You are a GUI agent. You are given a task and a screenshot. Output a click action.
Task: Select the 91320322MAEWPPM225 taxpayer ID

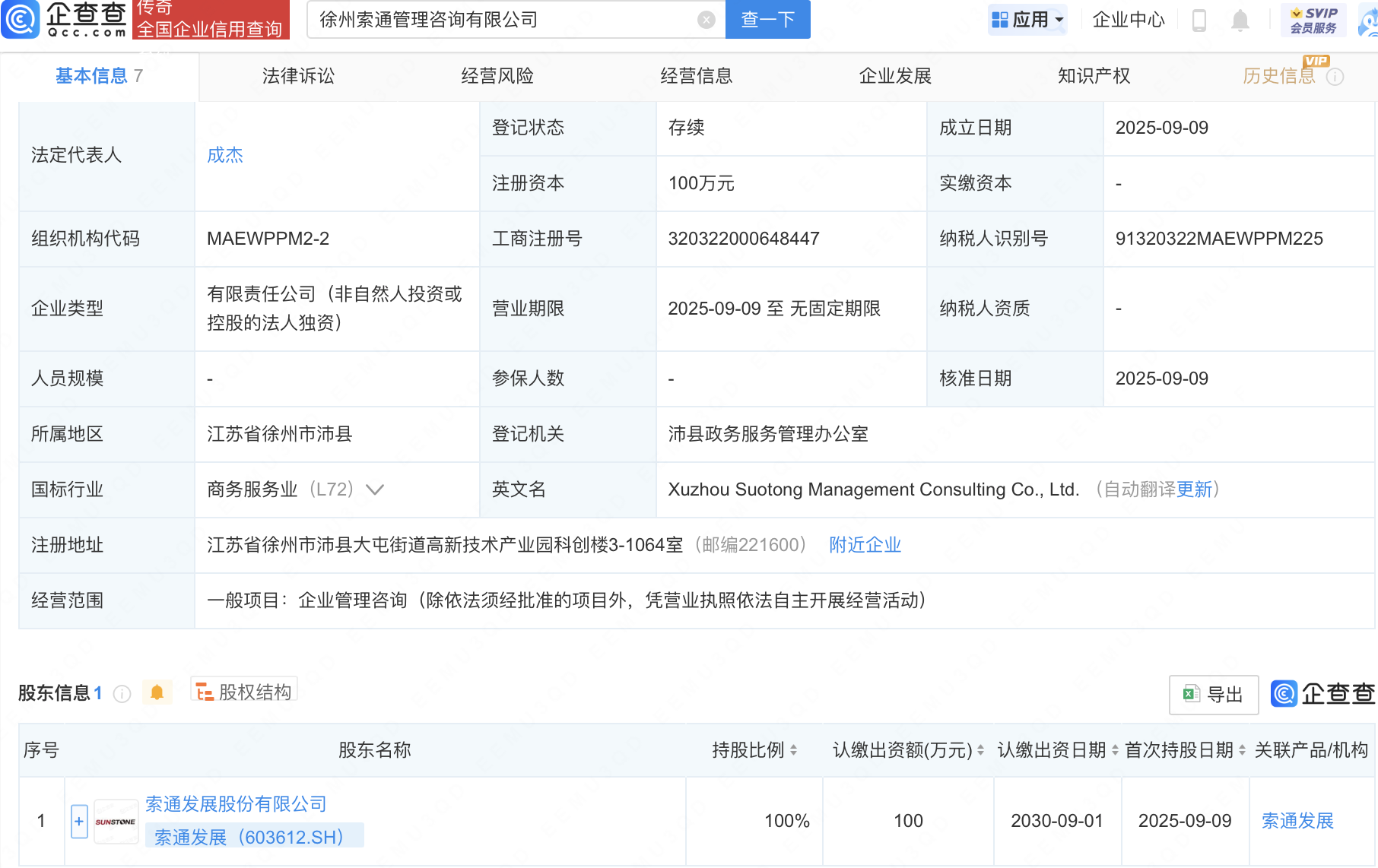(x=1219, y=239)
